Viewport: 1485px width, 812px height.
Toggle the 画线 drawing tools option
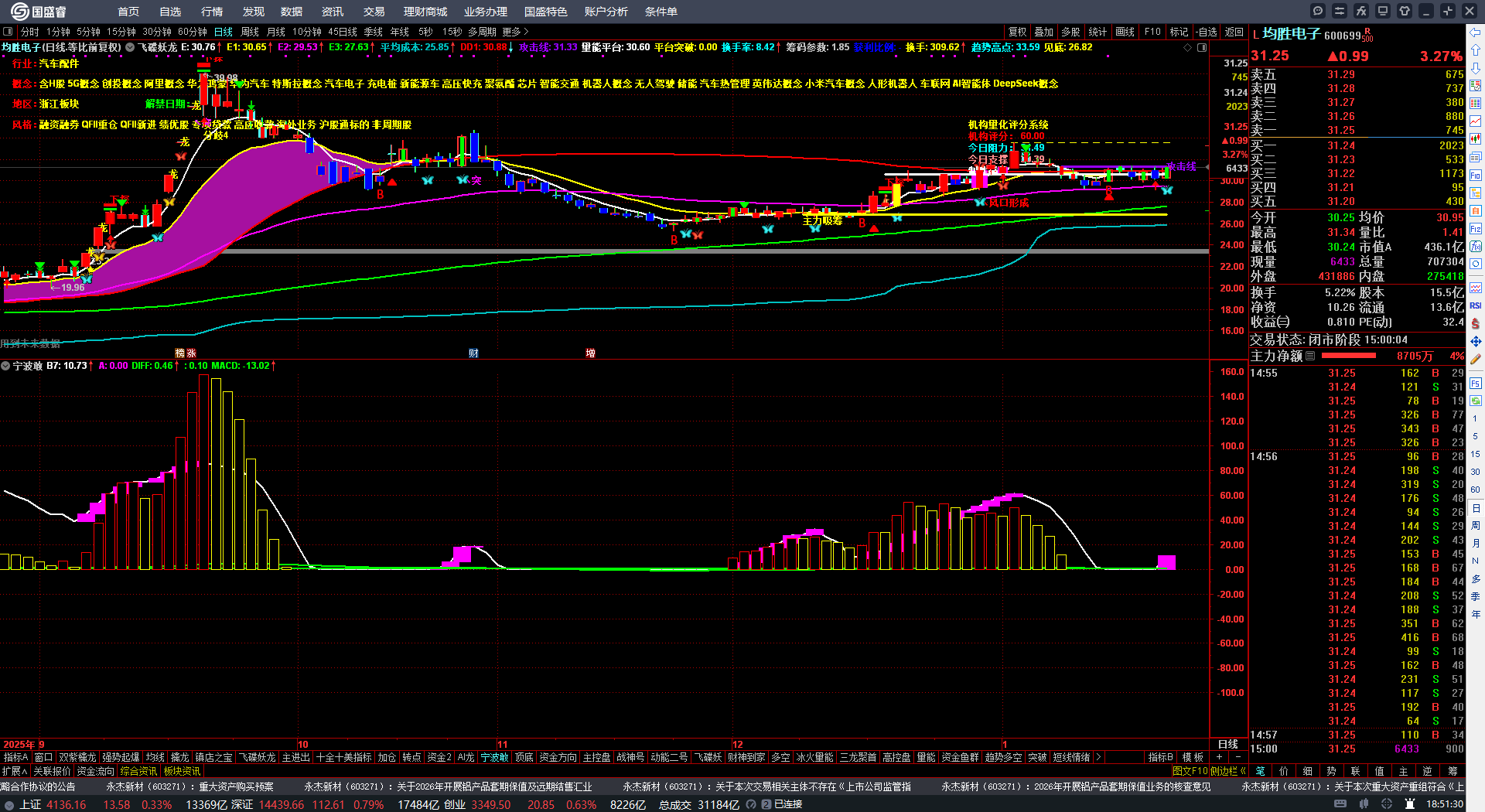point(1125,32)
